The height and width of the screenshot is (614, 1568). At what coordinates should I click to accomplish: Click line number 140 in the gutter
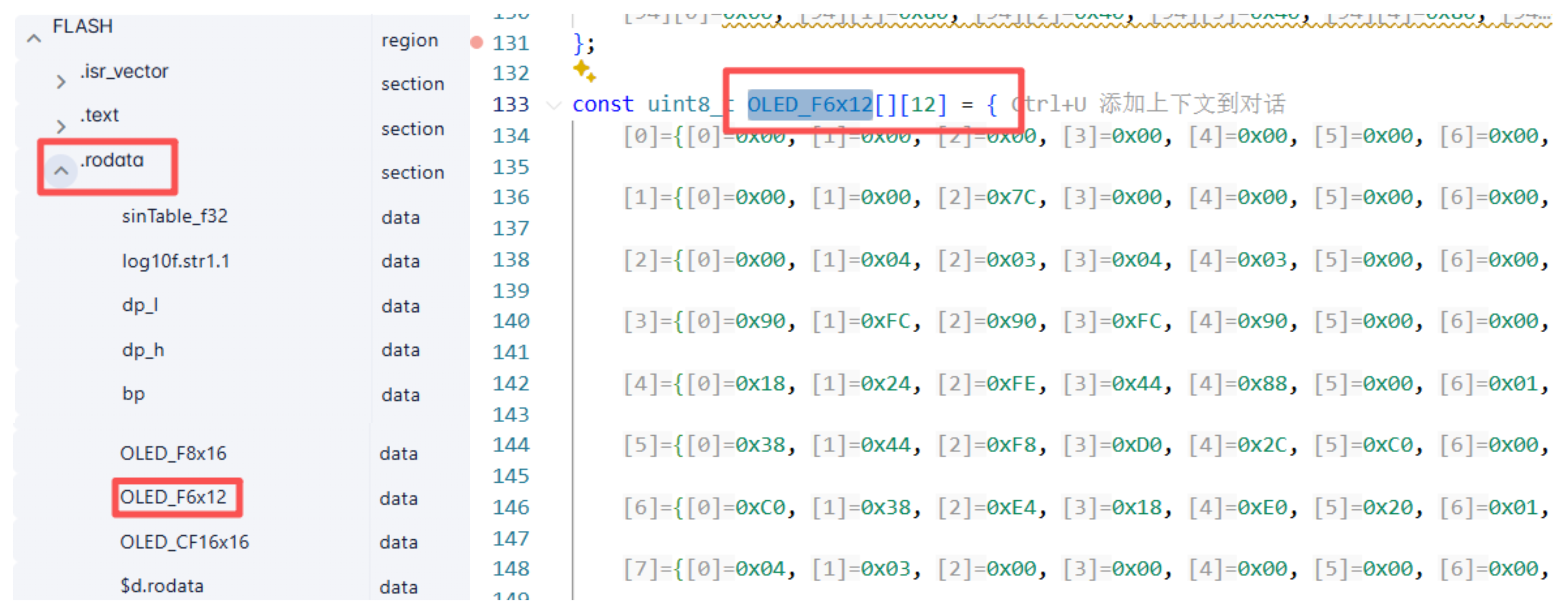[x=511, y=321]
